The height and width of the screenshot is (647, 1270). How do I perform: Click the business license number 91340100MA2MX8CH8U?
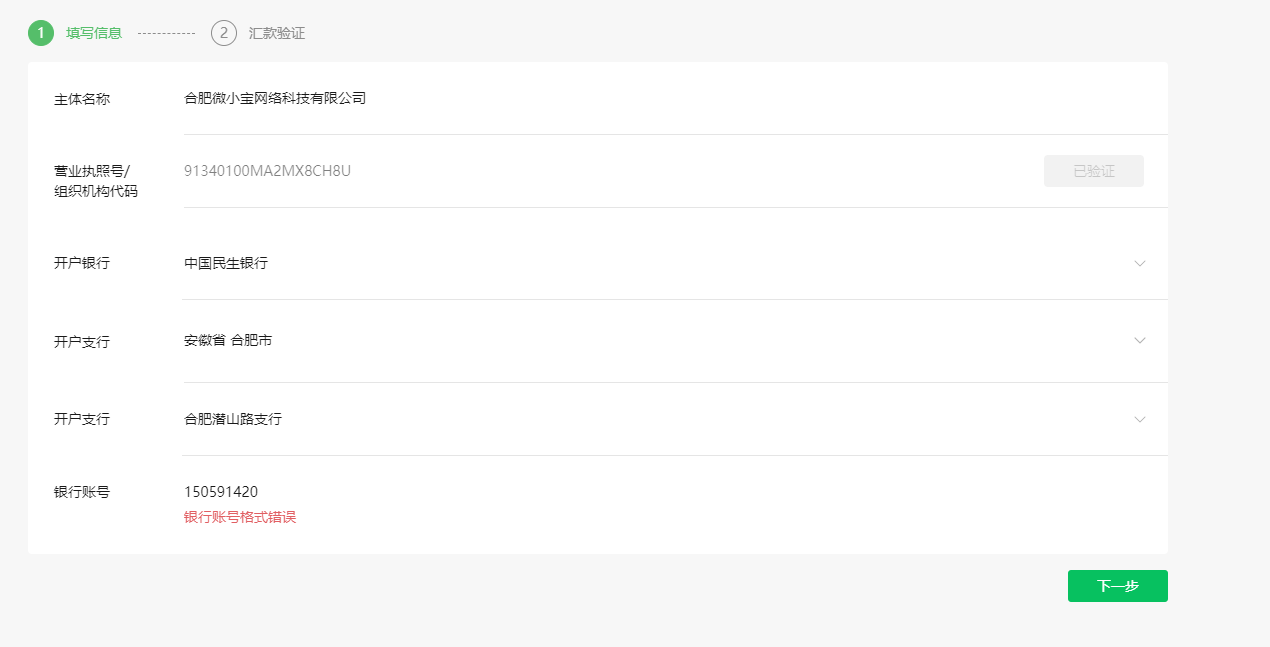tap(267, 171)
